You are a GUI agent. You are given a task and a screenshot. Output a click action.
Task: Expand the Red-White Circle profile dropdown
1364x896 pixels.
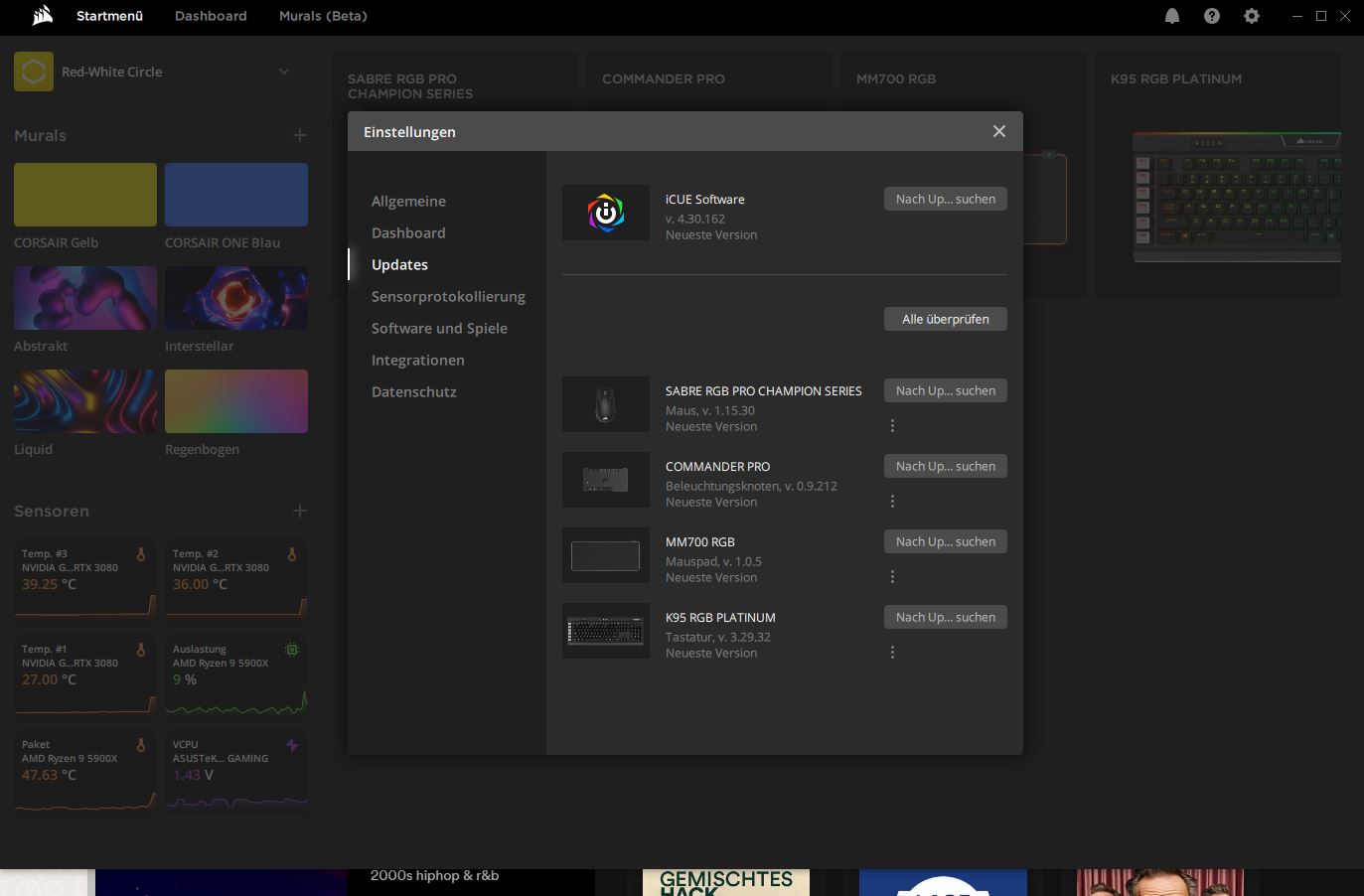pyautogui.click(x=284, y=72)
